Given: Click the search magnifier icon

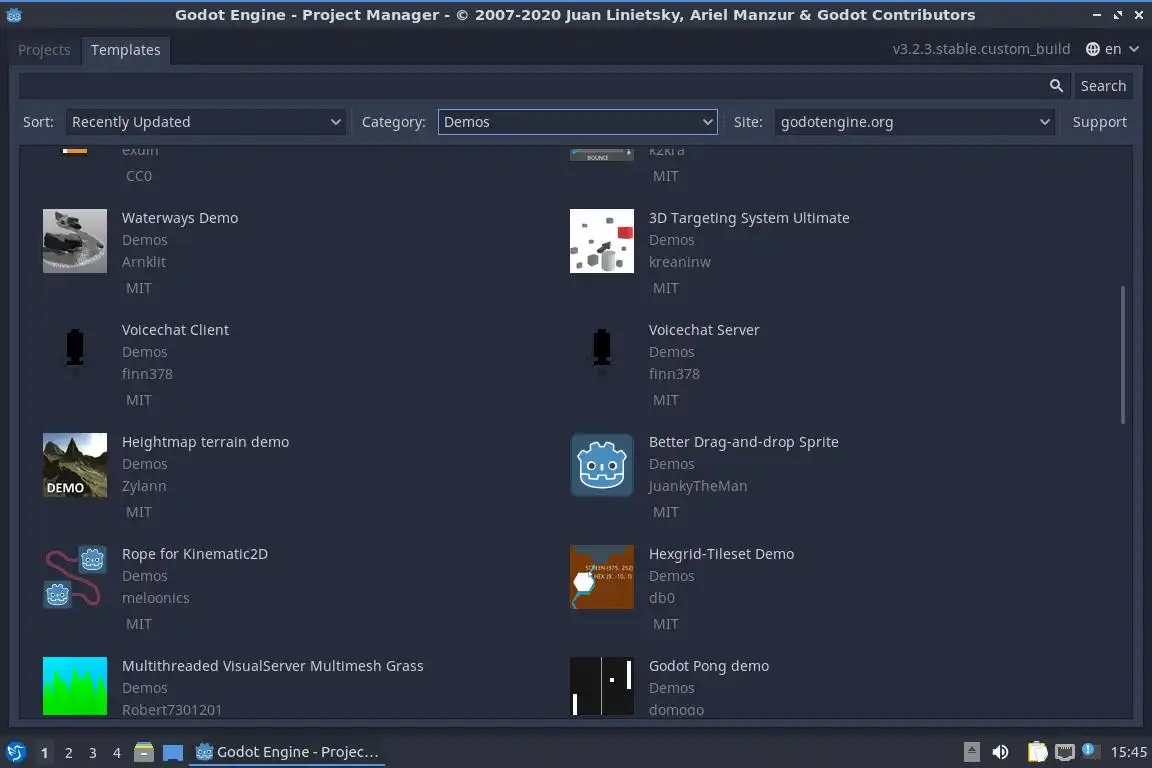Looking at the screenshot, I should (1056, 86).
